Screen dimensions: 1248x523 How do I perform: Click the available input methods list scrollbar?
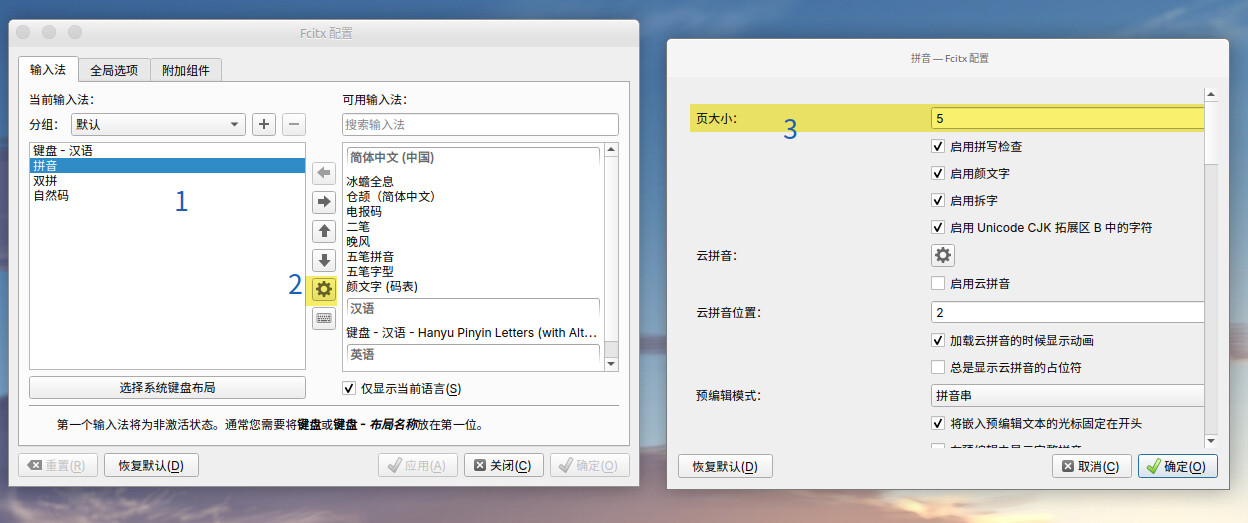pyautogui.click(x=612, y=257)
